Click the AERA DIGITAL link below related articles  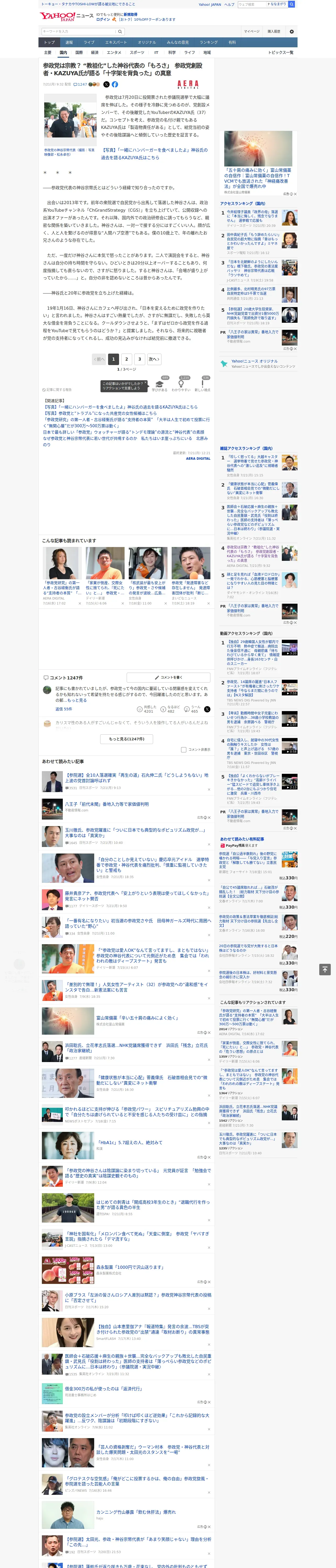[x=198, y=458]
